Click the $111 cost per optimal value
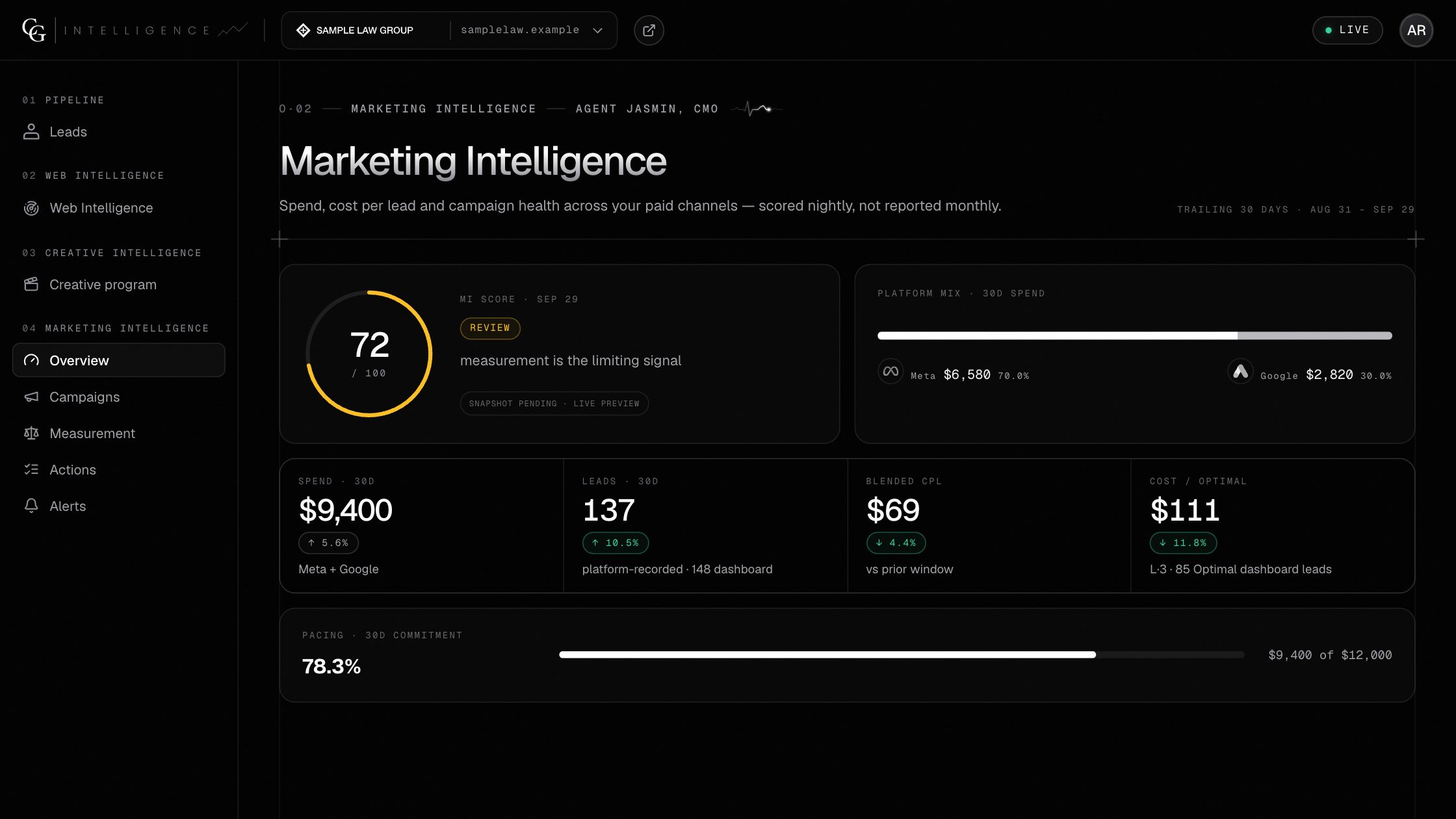1456x819 pixels. click(1184, 510)
